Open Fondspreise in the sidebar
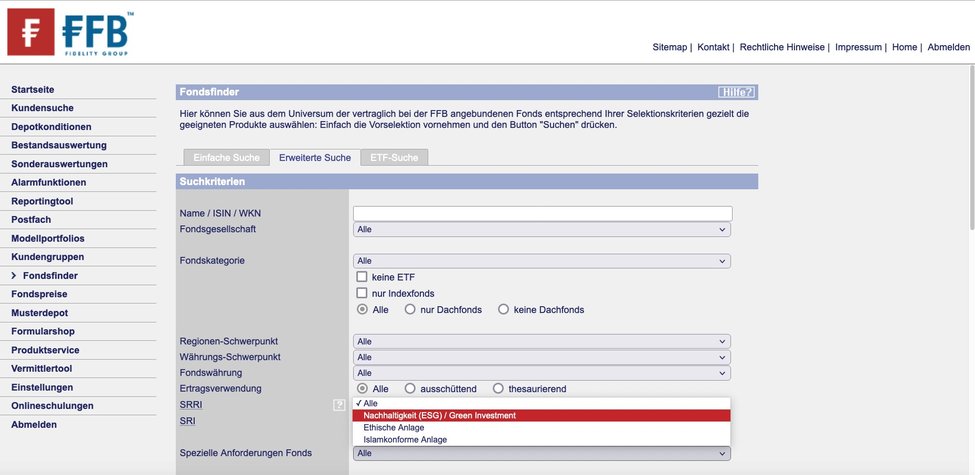This screenshot has width=975, height=475. [x=39, y=294]
